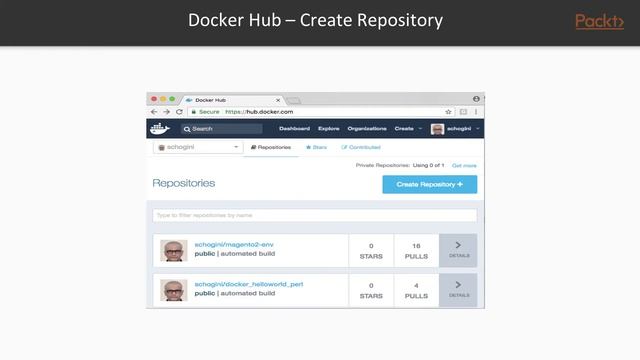Close the Docker Hub browser tab

click(278, 100)
